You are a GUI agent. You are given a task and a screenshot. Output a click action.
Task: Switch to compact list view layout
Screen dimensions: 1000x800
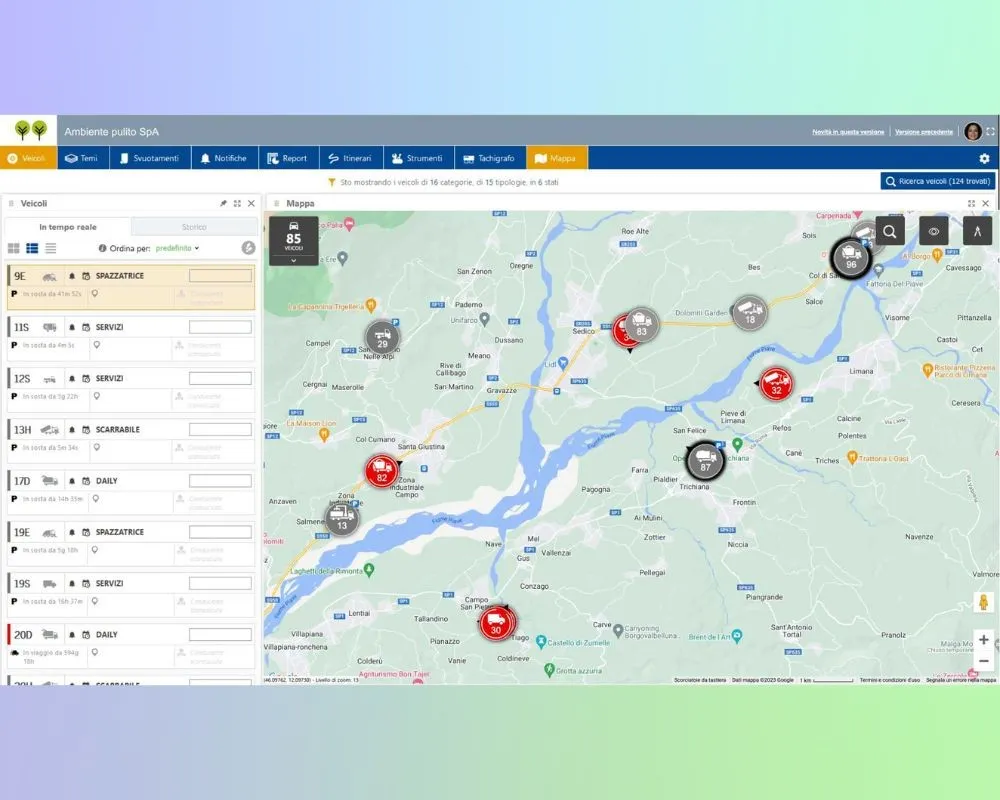(x=51, y=248)
